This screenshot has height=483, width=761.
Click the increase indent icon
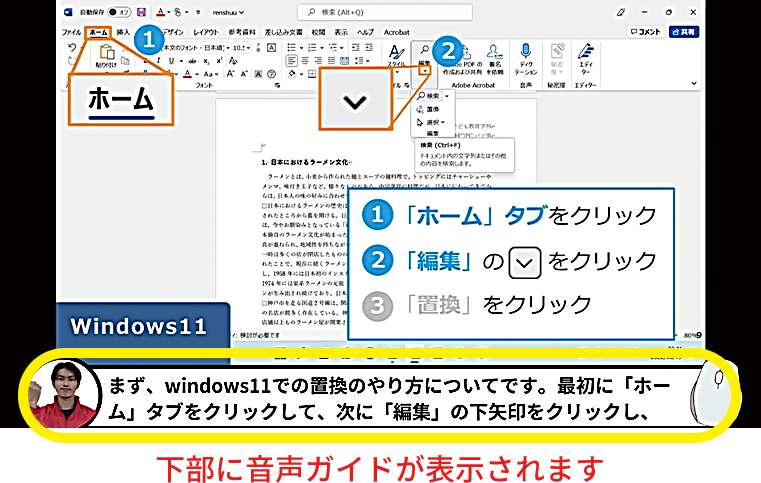(369, 48)
